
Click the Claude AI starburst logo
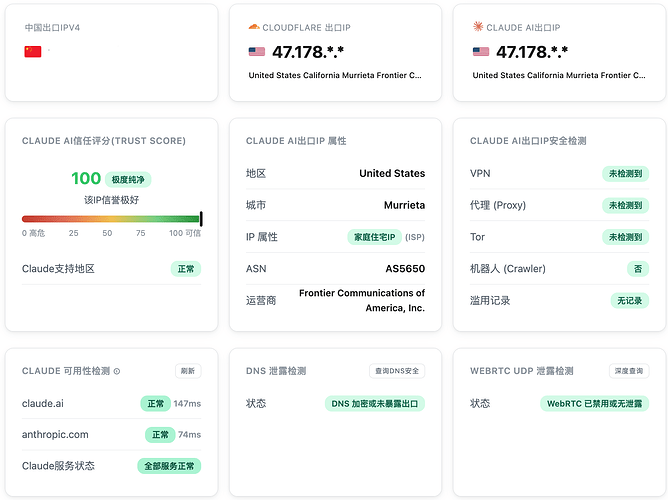click(478, 27)
